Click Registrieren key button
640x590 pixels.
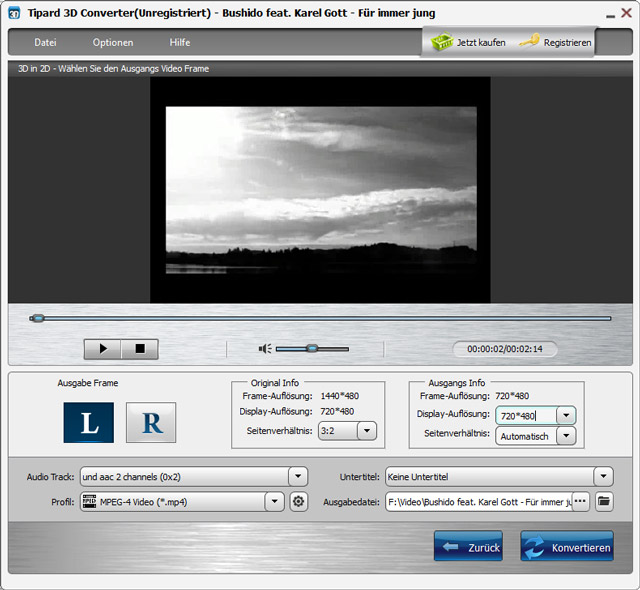pyautogui.click(x=555, y=42)
